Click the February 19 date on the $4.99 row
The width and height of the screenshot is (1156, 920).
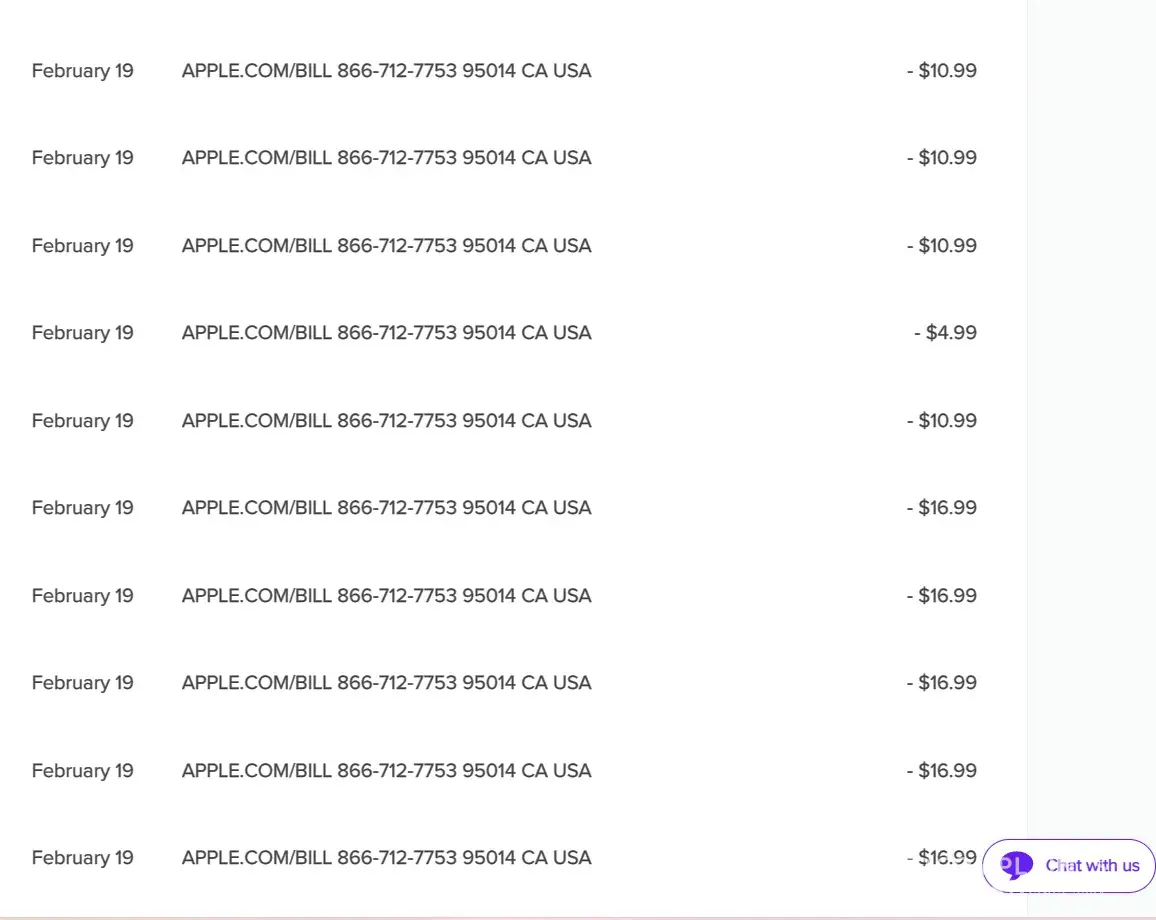(82, 333)
